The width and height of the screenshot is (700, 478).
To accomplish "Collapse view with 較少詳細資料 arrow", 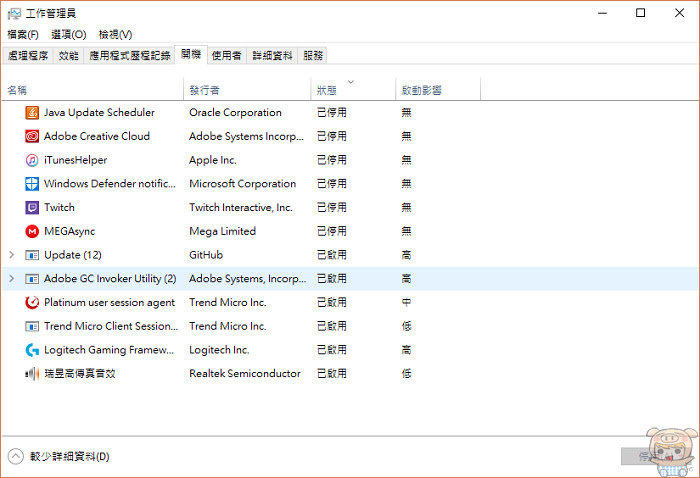I will coord(15,456).
